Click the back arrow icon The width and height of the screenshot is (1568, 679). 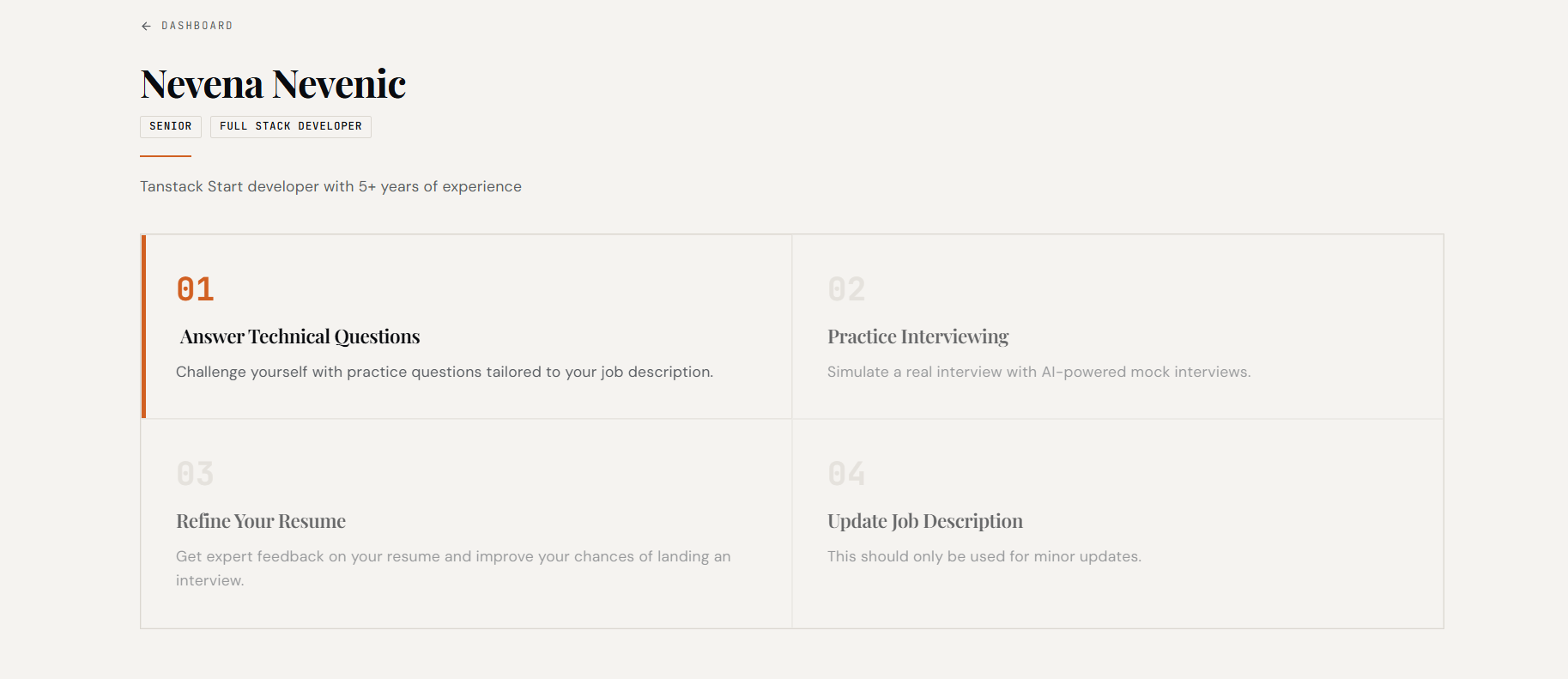146,27
